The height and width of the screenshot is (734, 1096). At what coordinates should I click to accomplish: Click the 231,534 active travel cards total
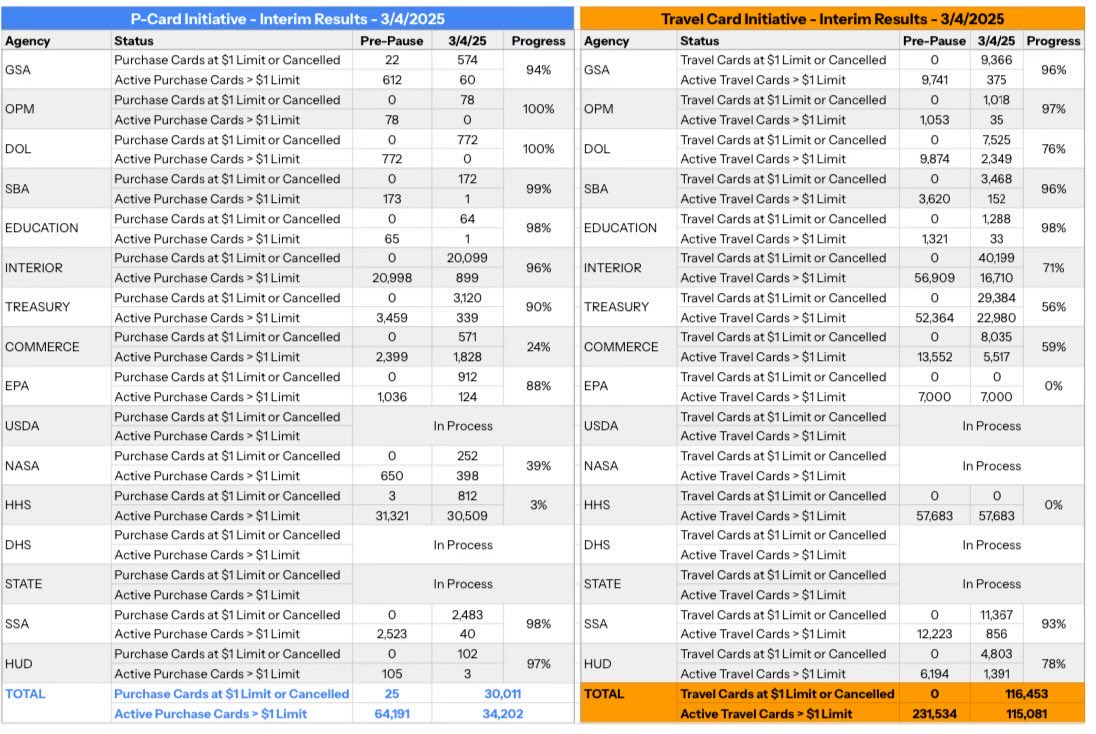(934, 714)
